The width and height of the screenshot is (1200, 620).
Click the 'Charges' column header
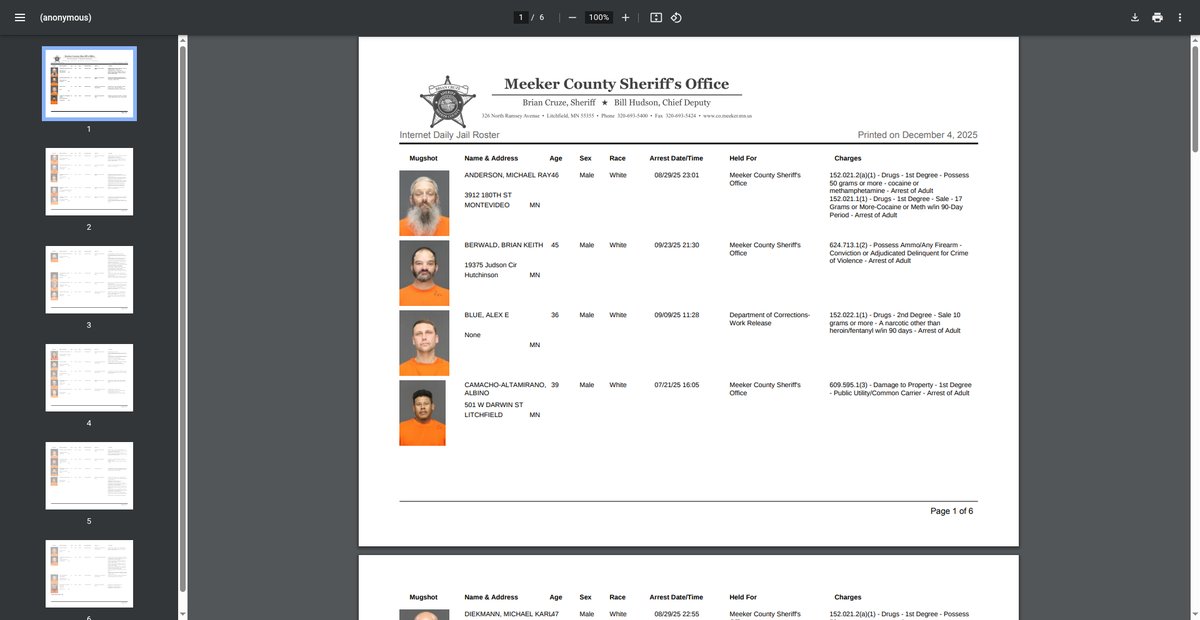point(847,158)
